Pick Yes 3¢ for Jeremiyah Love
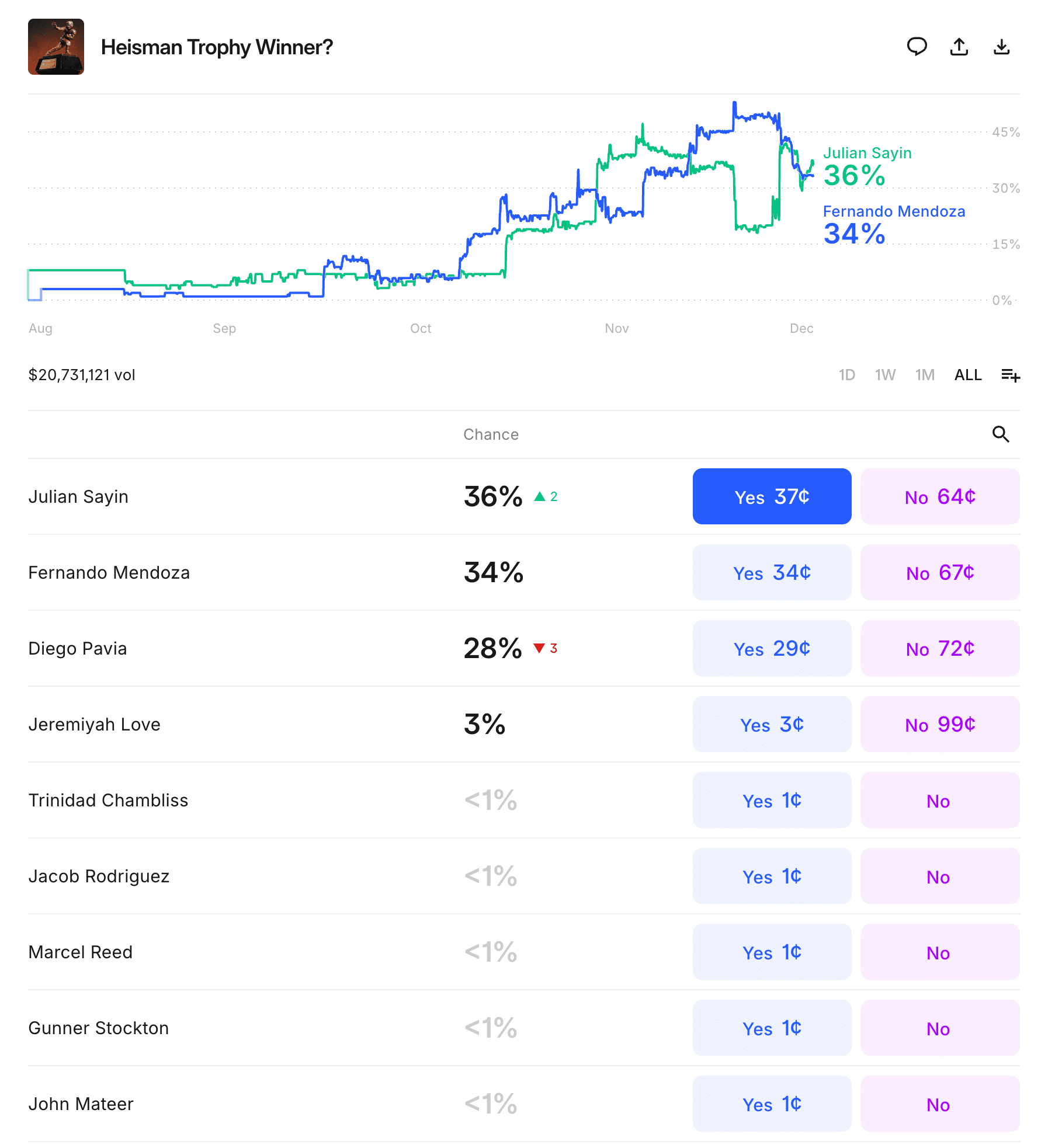This screenshot has width=1055, height=1148. click(772, 724)
